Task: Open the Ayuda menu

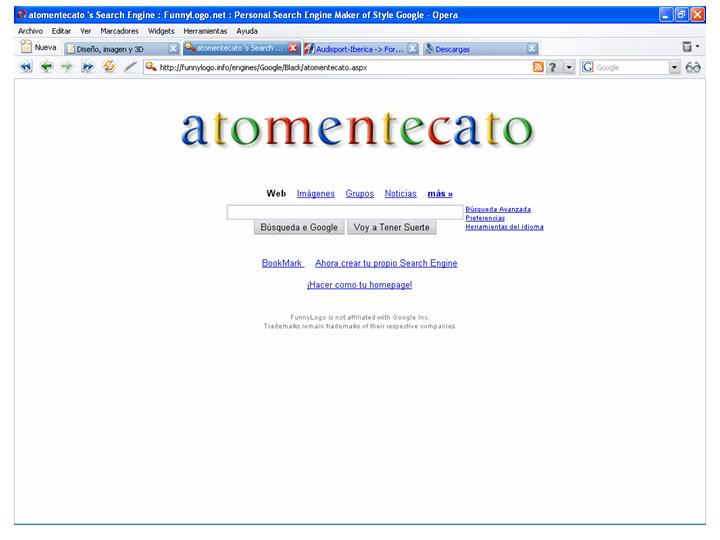Action: click(x=247, y=31)
